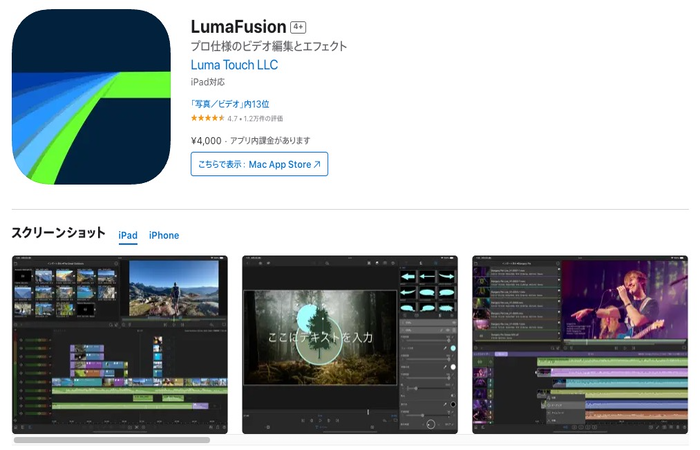This screenshot has height=450, width=700.
Task: Click the LumaFusion title heading
Action: click(238, 26)
